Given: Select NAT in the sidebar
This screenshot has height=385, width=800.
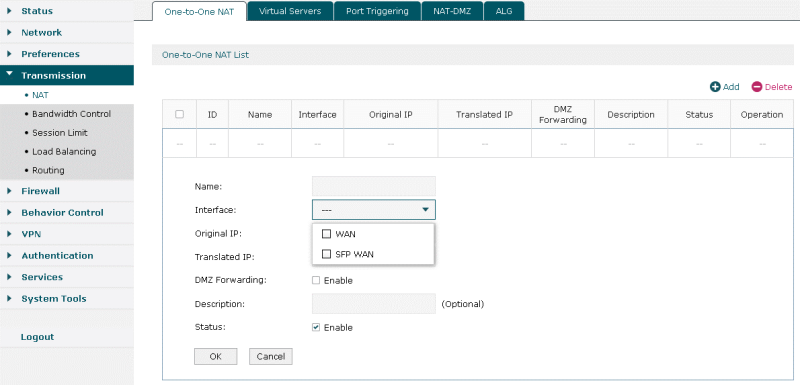Looking at the screenshot, I should pyautogui.click(x=40, y=95).
